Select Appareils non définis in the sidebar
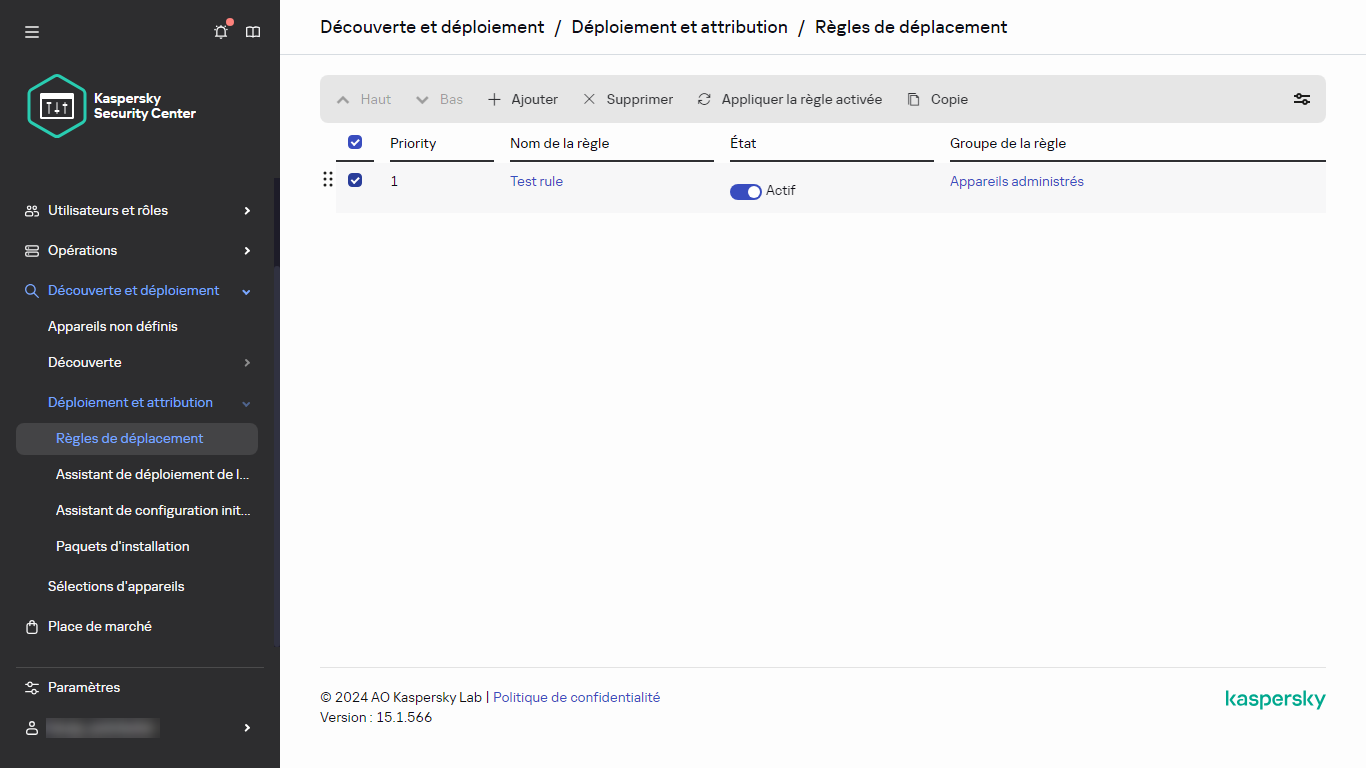 tap(112, 326)
